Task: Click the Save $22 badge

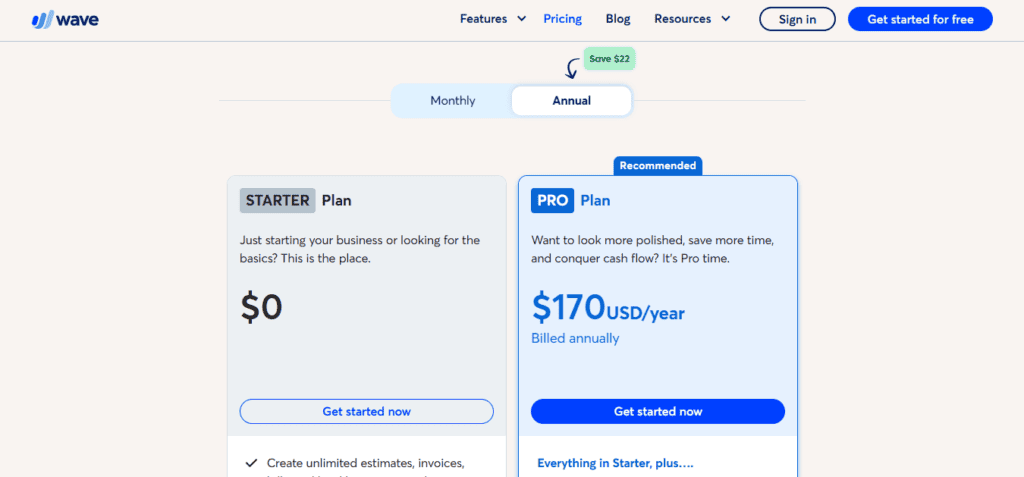Action: pos(609,59)
